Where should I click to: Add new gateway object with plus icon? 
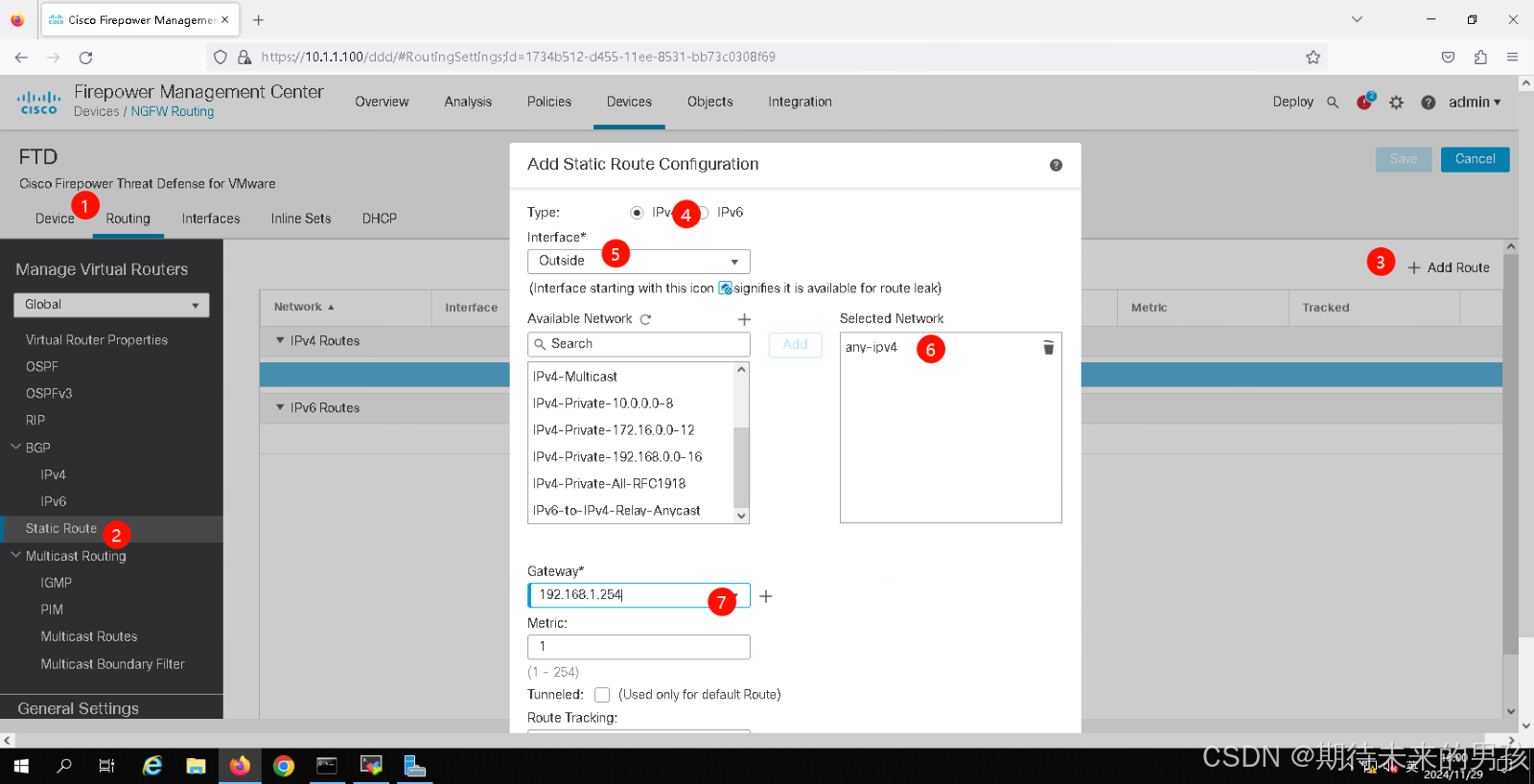click(x=766, y=596)
